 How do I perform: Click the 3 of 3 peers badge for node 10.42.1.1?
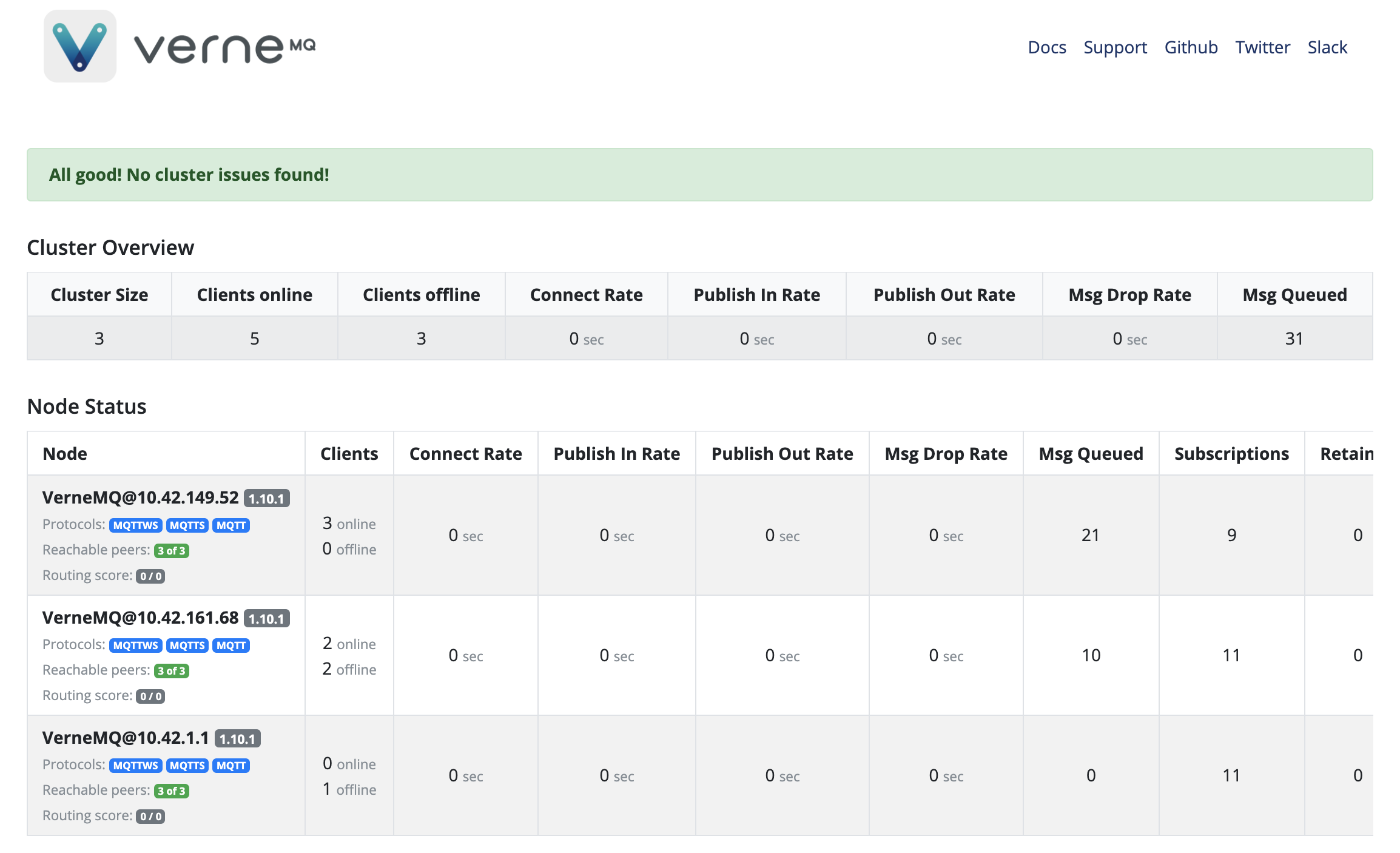click(x=172, y=791)
